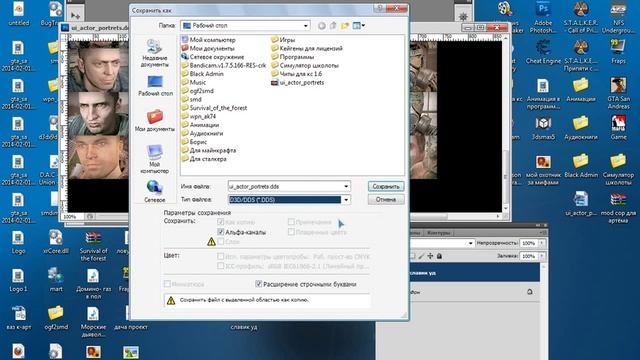The width and height of the screenshot is (640, 360).
Task: Expand the Тип файлов format dropdown
Action: pos(346,200)
